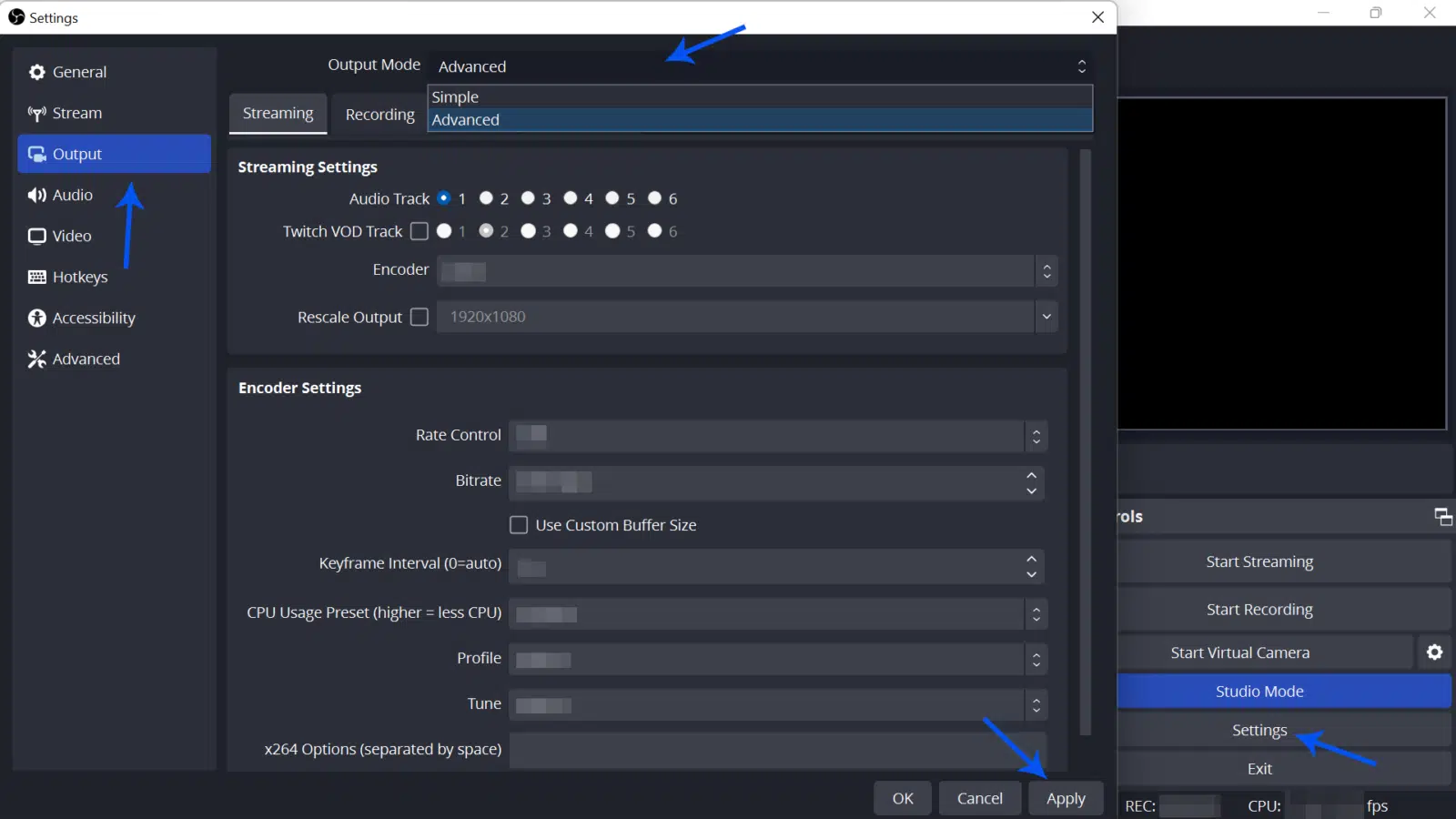Screen dimensions: 1456x819
Task: Click the OBS preview canvas
Action: [x=1282, y=264]
